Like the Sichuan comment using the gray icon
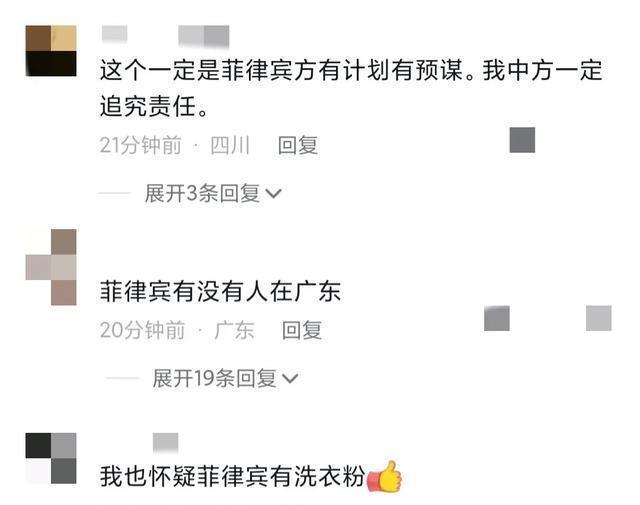This screenshot has width=640, height=505. (x=522, y=140)
